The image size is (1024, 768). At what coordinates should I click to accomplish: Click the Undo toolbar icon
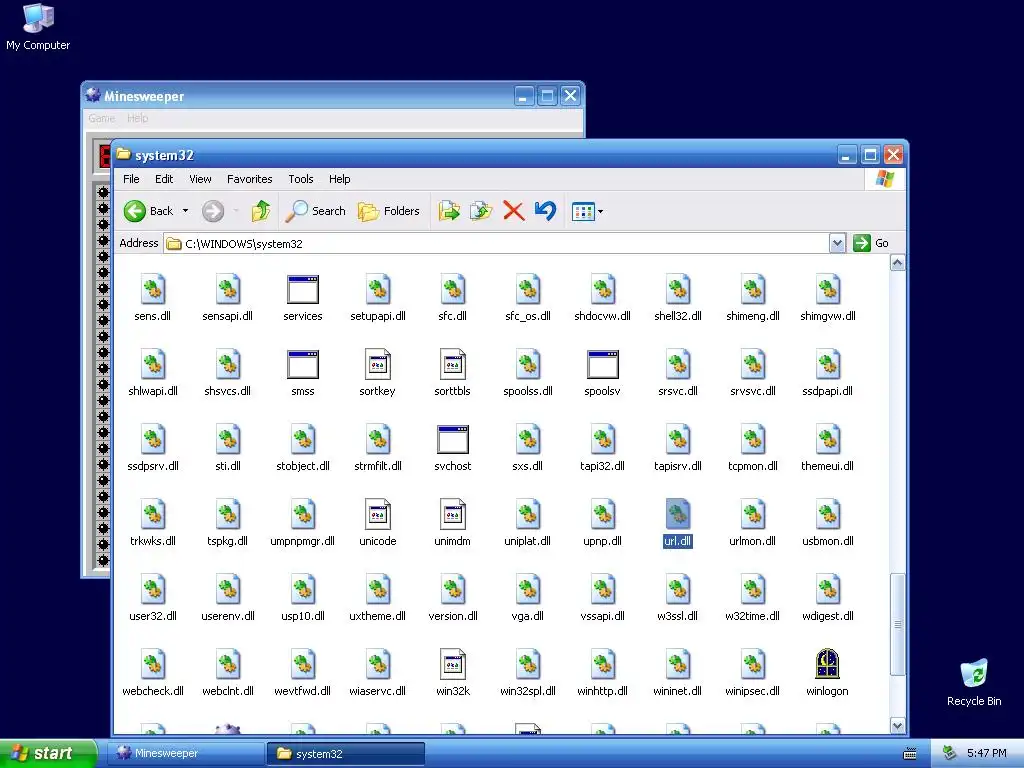coord(545,211)
